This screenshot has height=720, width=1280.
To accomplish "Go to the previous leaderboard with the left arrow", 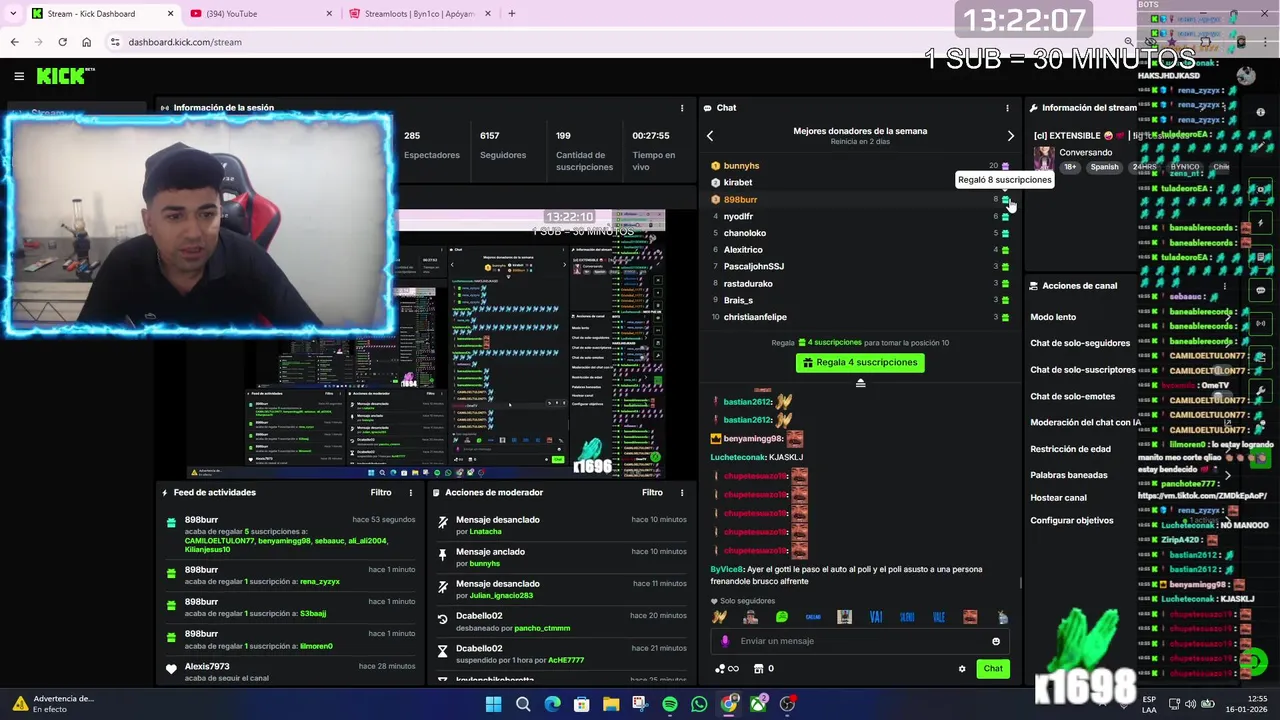I will point(710,136).
